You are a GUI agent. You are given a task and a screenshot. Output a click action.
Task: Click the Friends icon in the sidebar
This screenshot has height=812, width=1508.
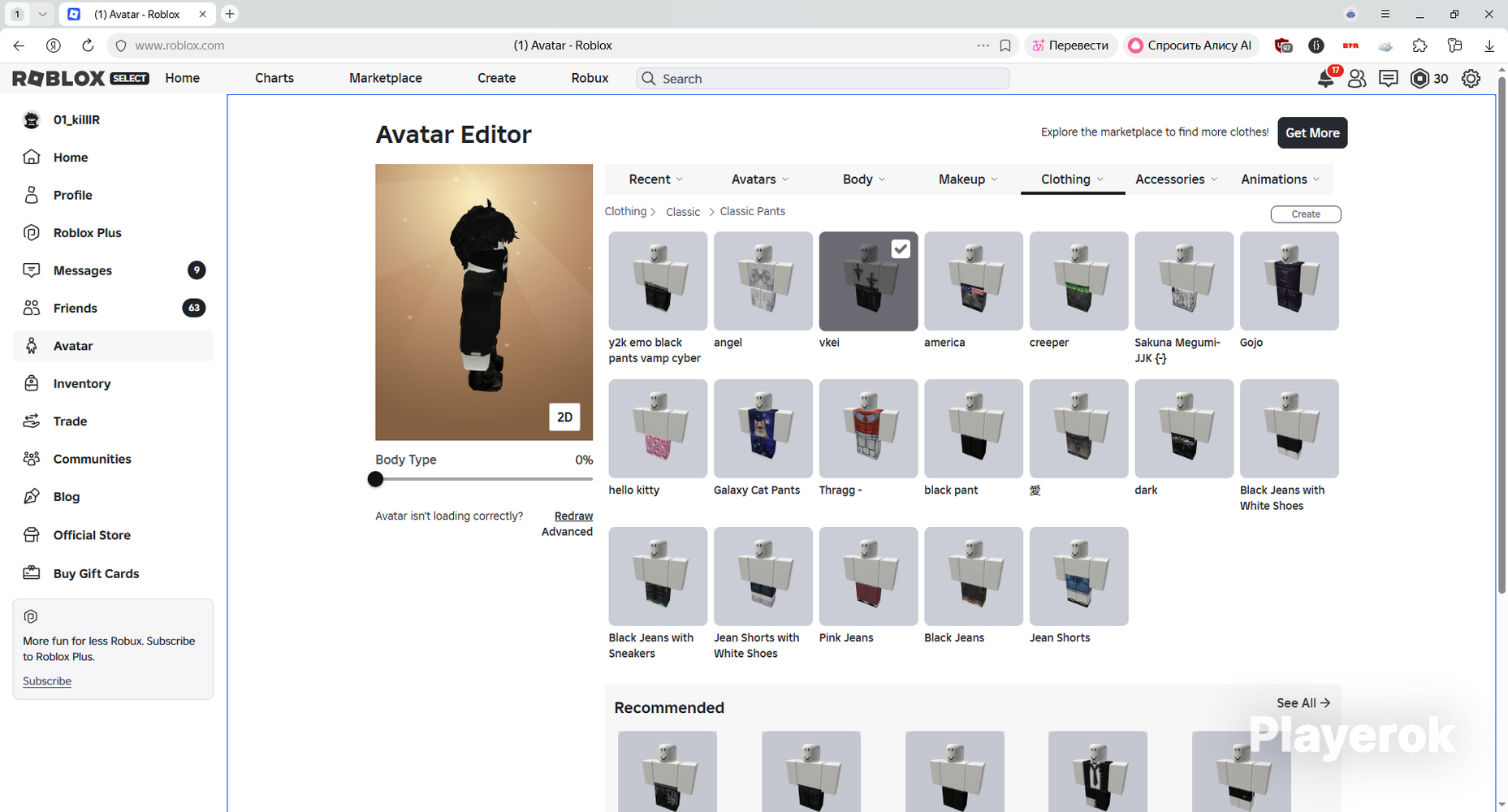[32, 308]
